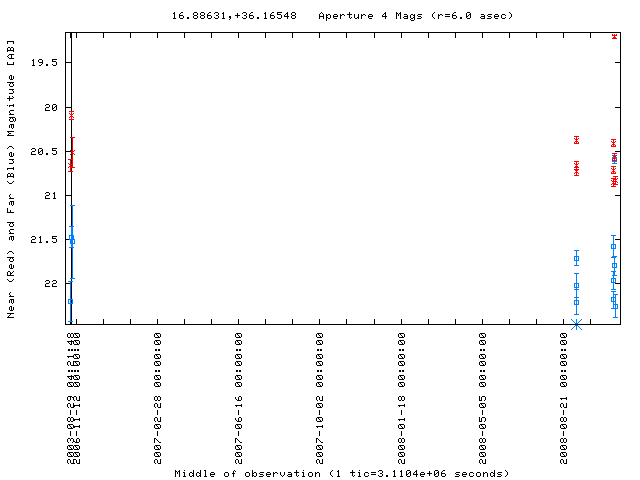Select the y-axis tick label "20.5"
This screenshot has height=480, width=640.
pos(44,152)
